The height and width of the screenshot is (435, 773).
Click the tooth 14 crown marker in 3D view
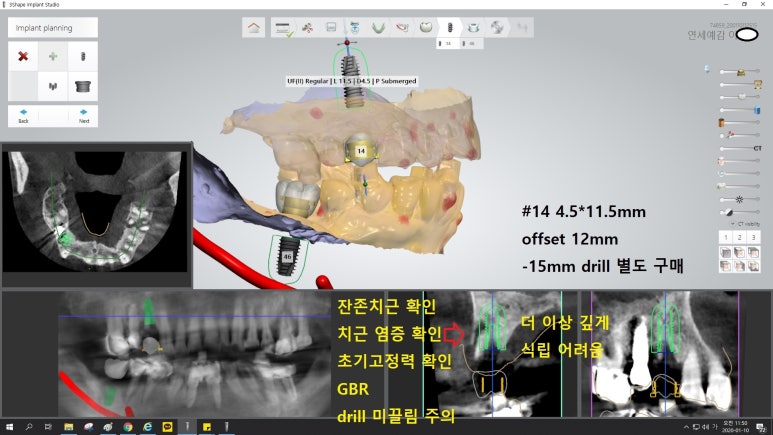[x=361, y=149]
